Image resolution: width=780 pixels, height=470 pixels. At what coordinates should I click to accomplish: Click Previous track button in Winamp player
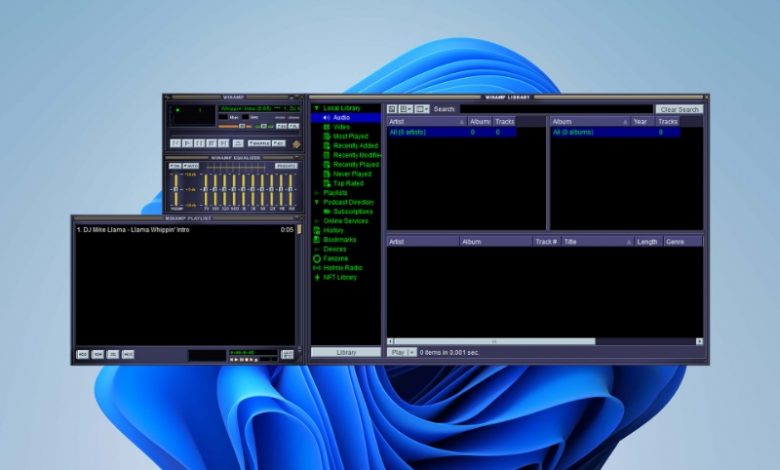175,143
